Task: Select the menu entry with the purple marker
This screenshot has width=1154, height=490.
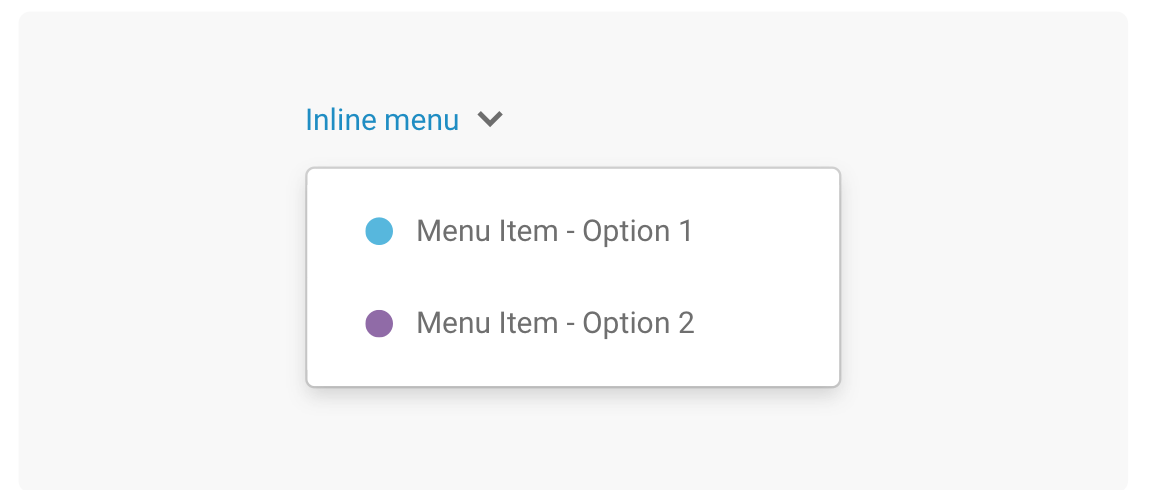Action: [573, 323]
